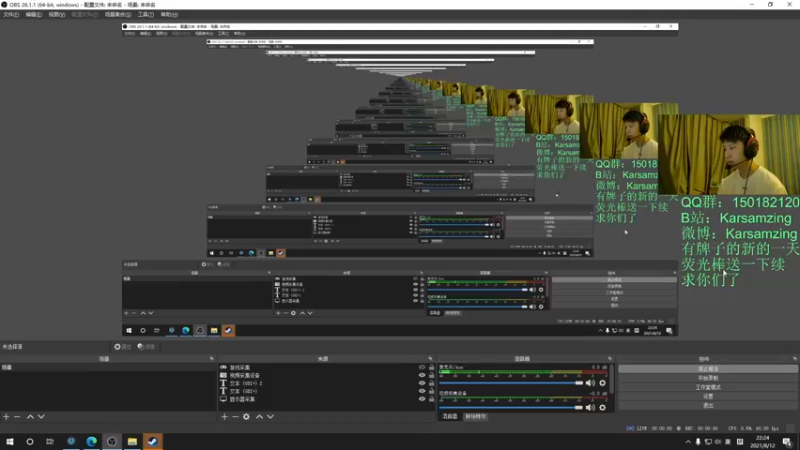Pop out the 来源 Sources dock
The image size is (800, 450).
tap(431, 359)
